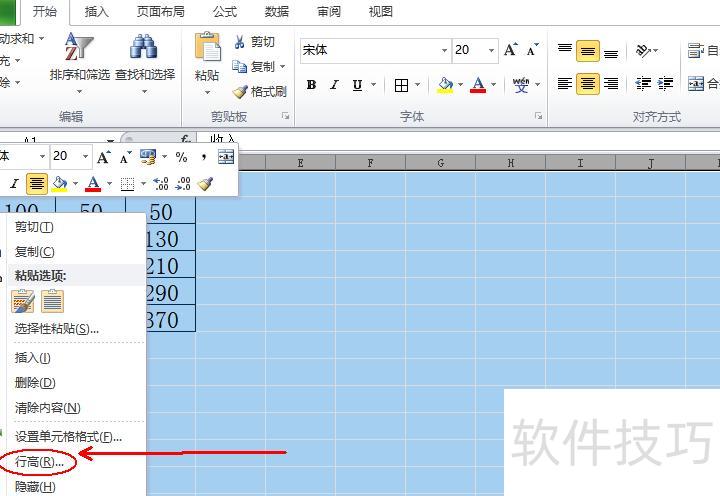The image size is (720, 496).
Task: Open phonetic guide wén icon
Action: click(x=521, y=85)
